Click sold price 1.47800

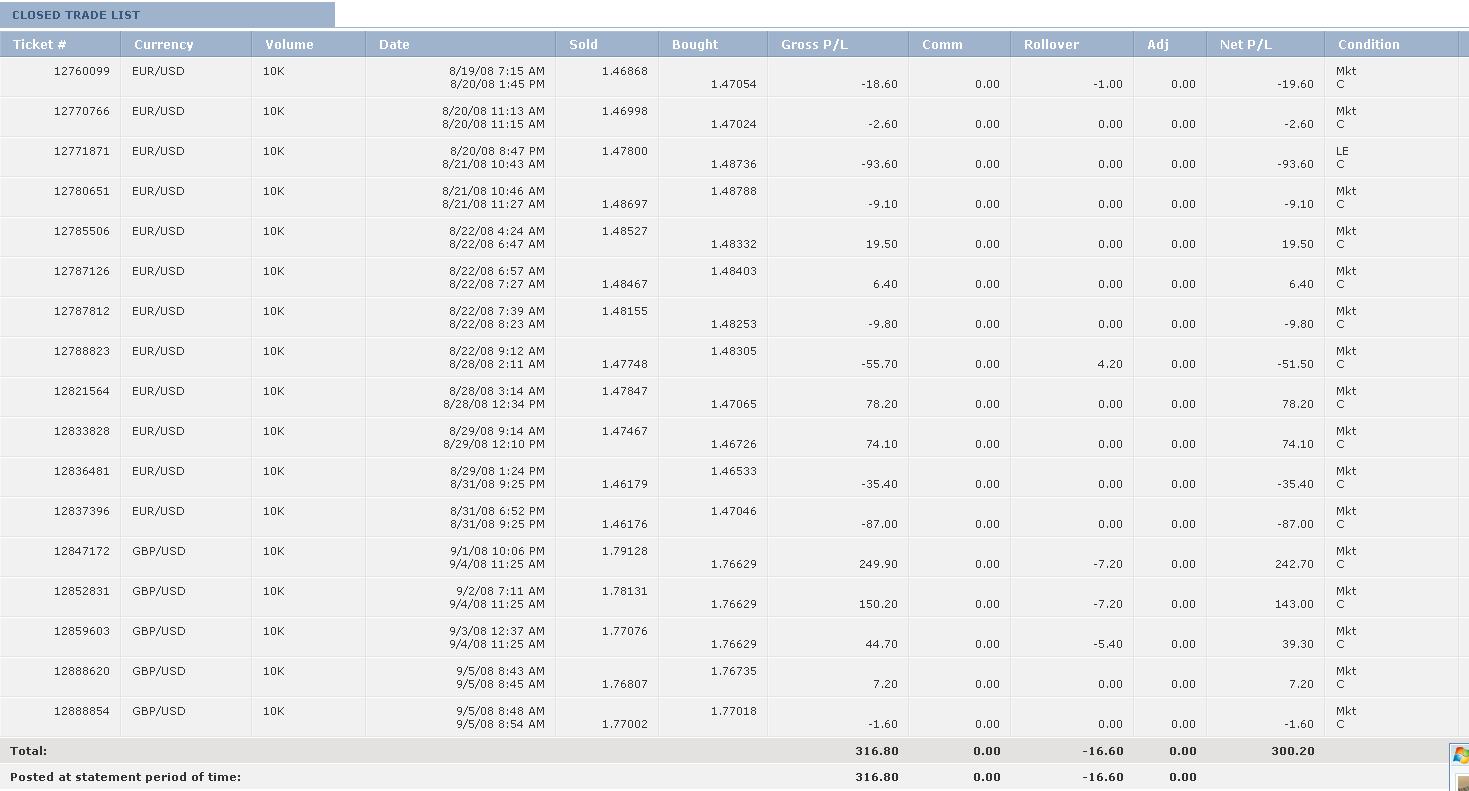pyautogui.click(x=625, y=151)
